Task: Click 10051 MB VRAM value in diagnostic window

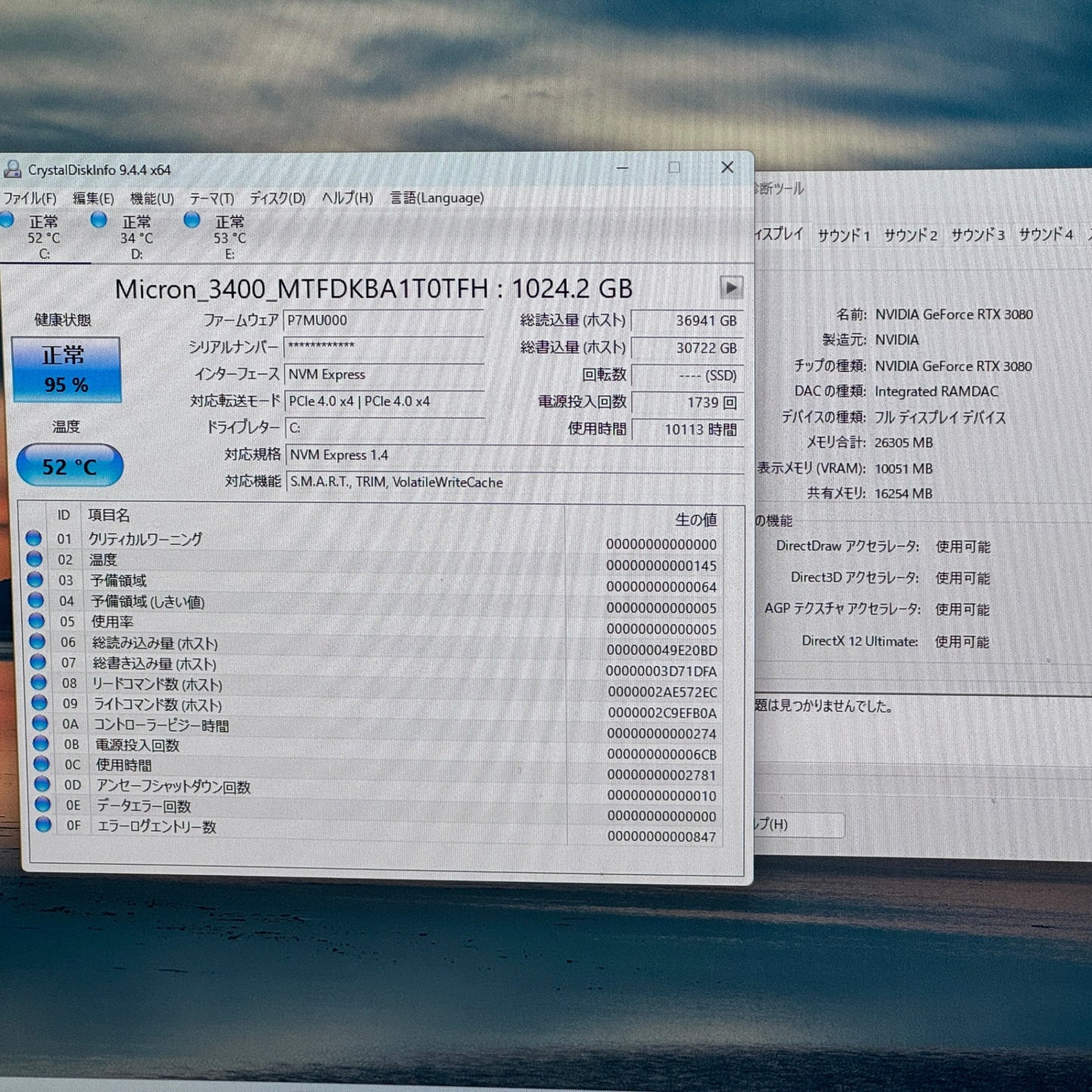Action: [903, 469]
